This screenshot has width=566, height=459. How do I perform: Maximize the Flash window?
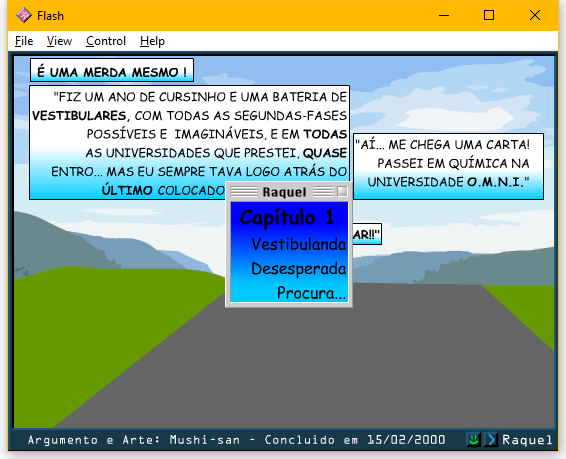tap(489, 15)
